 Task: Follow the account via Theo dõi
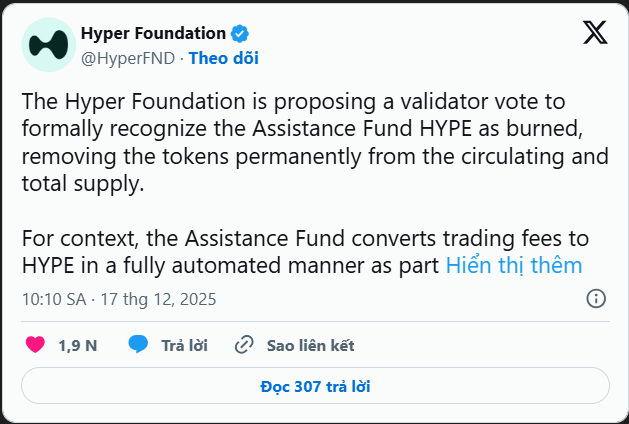point(223,58)
